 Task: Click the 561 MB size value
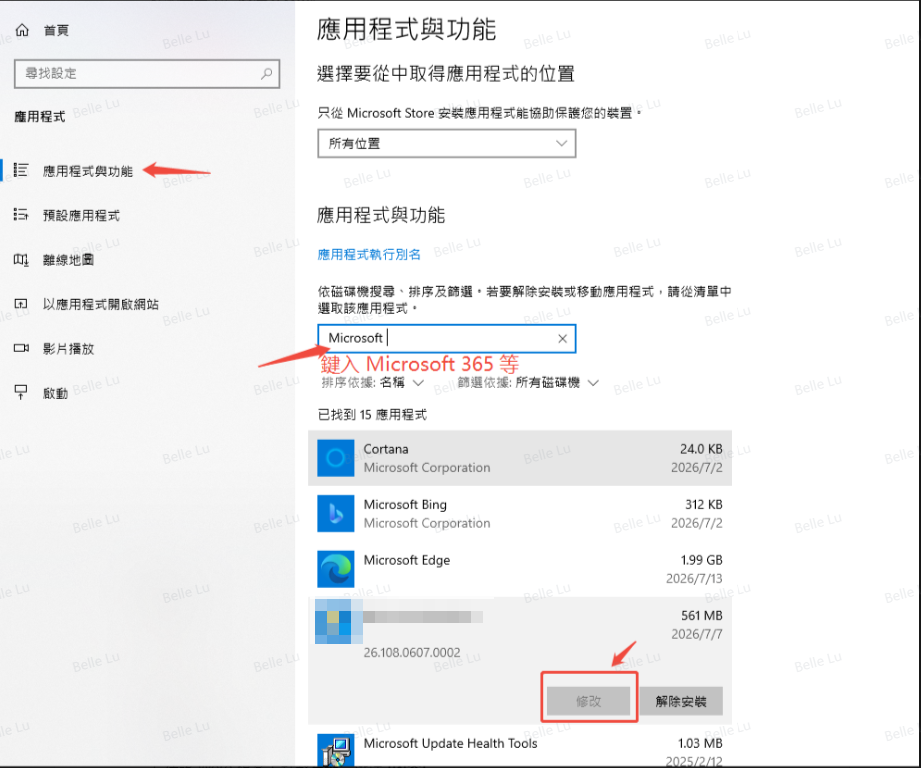click(x=702, y=616)
